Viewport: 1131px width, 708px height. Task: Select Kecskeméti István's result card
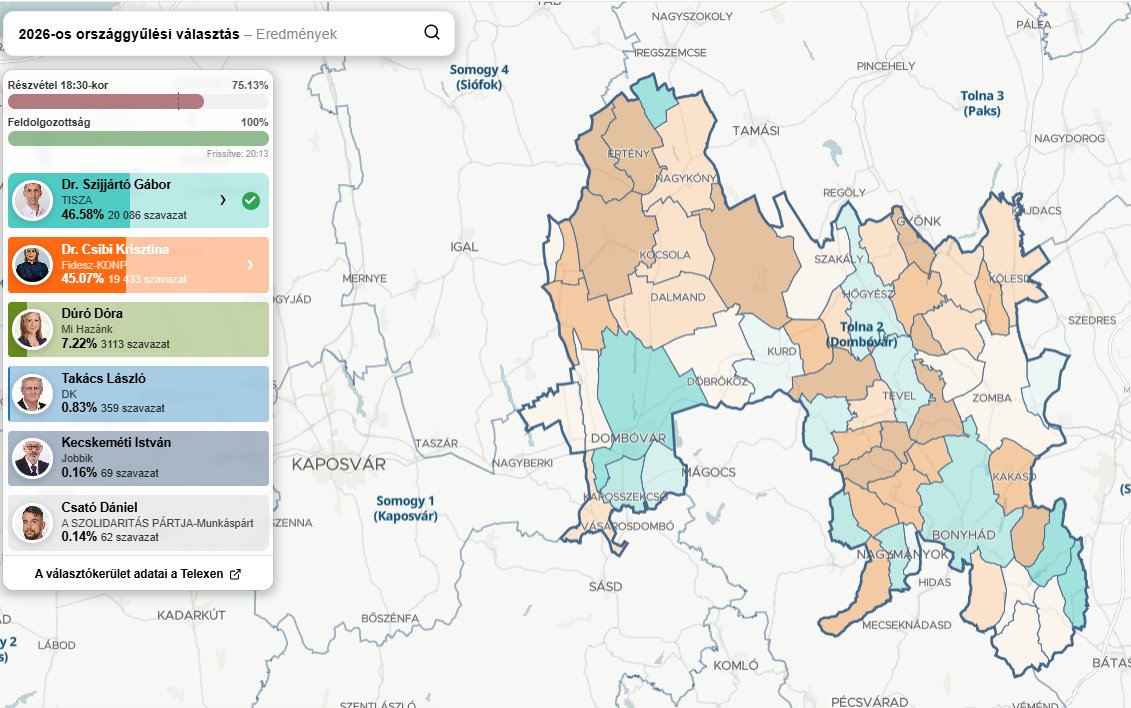click(x=138, y=458)
